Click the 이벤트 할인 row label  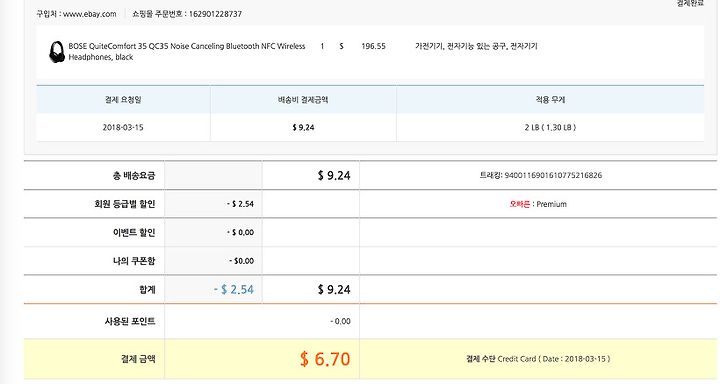tap(134, 232)
